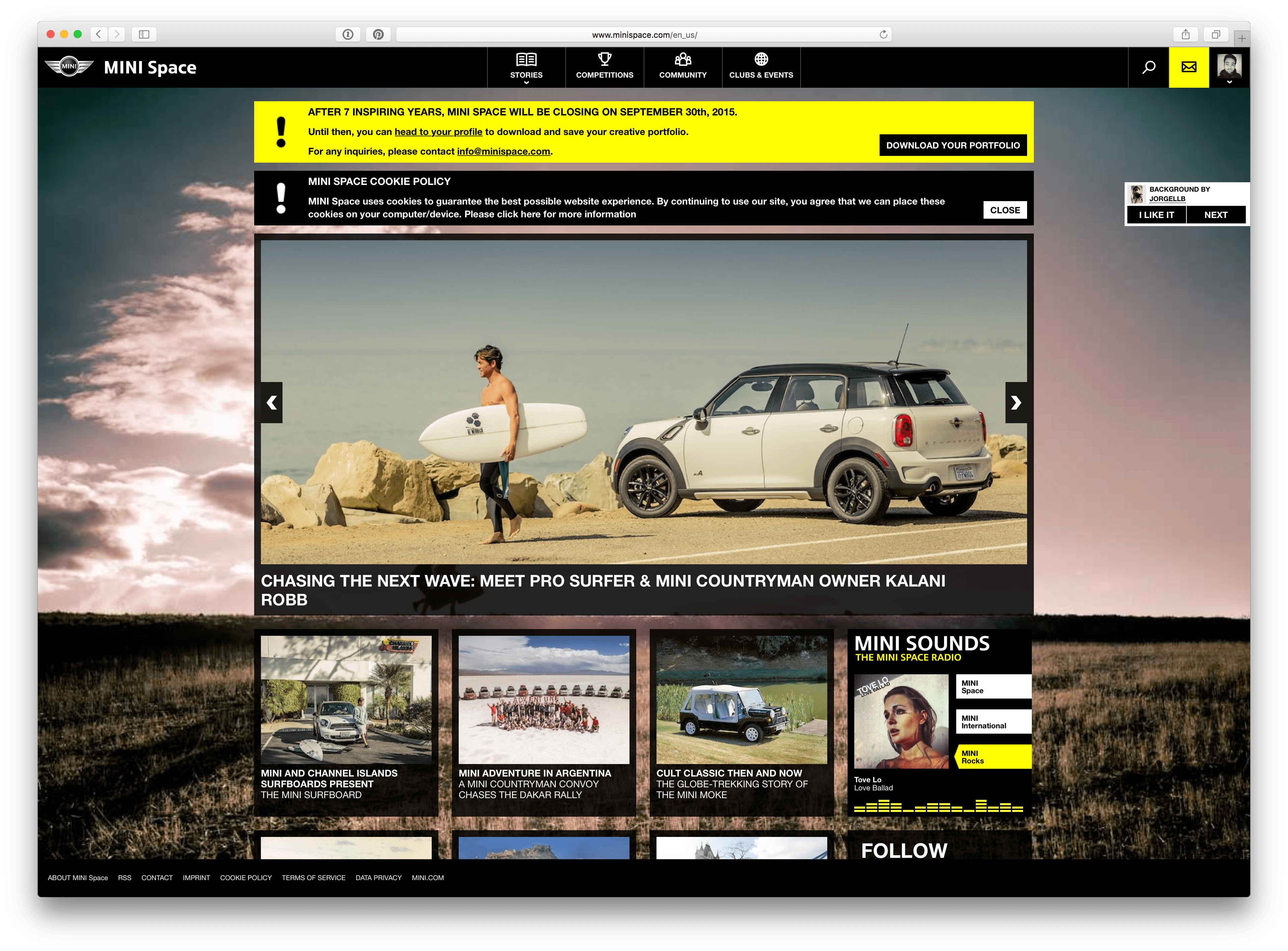Viewport: 1288px width, 951px height.
Task: Close the cookie policy banner
Action: tap(1005, 210)
